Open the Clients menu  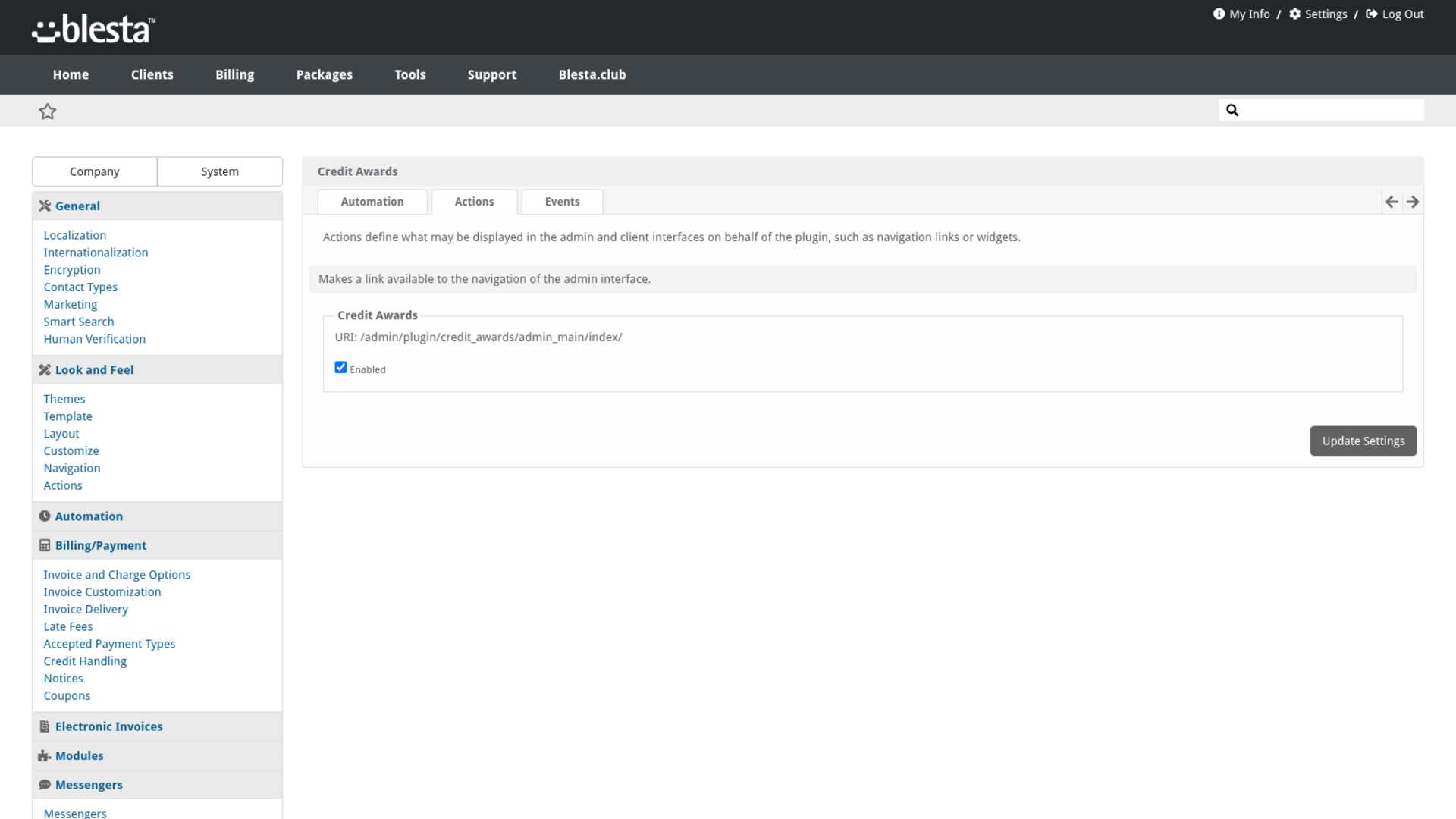pyautogui.click(x=152, y=74)
